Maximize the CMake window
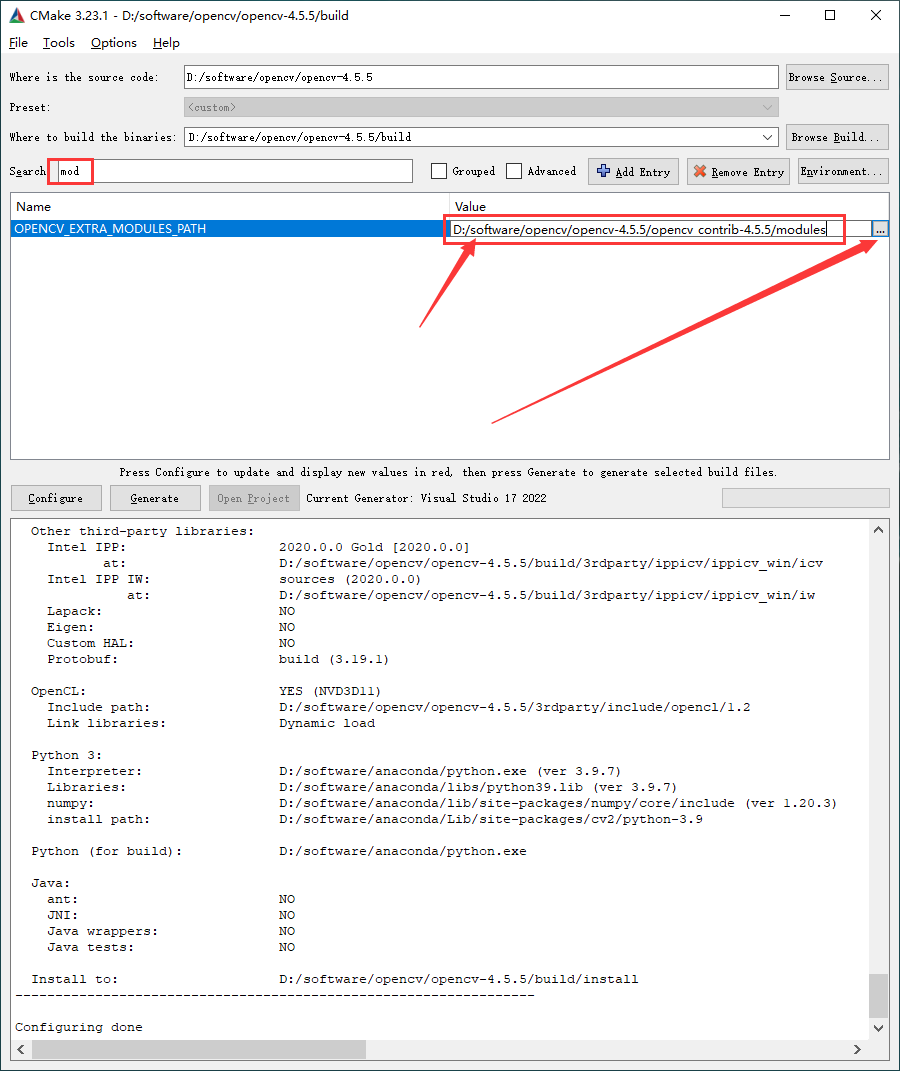 (830, 15)
